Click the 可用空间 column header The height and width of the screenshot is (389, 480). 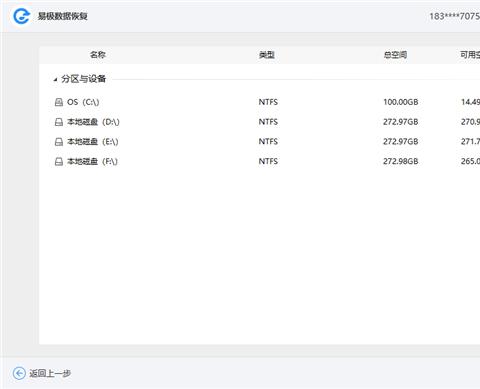tap(470, 55)
